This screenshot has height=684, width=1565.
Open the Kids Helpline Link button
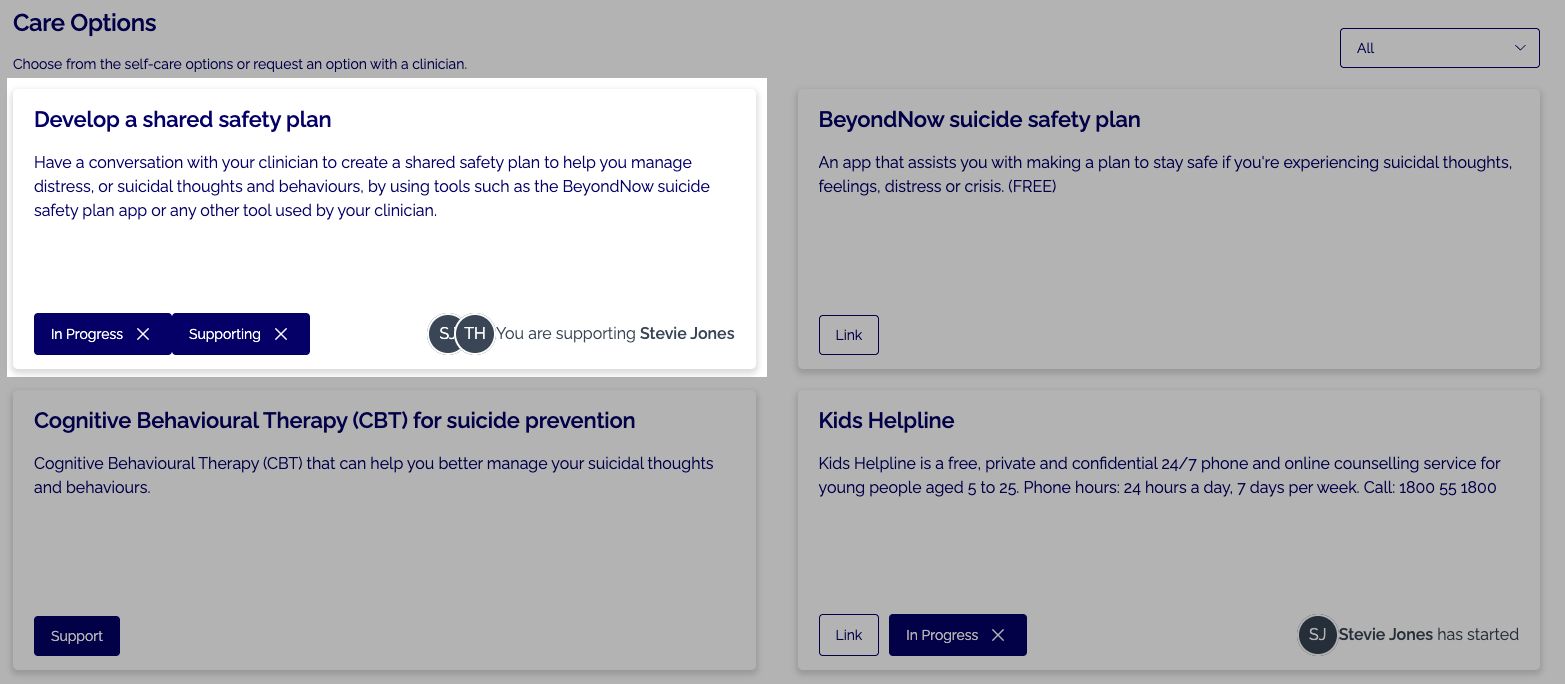coord(848,635)
